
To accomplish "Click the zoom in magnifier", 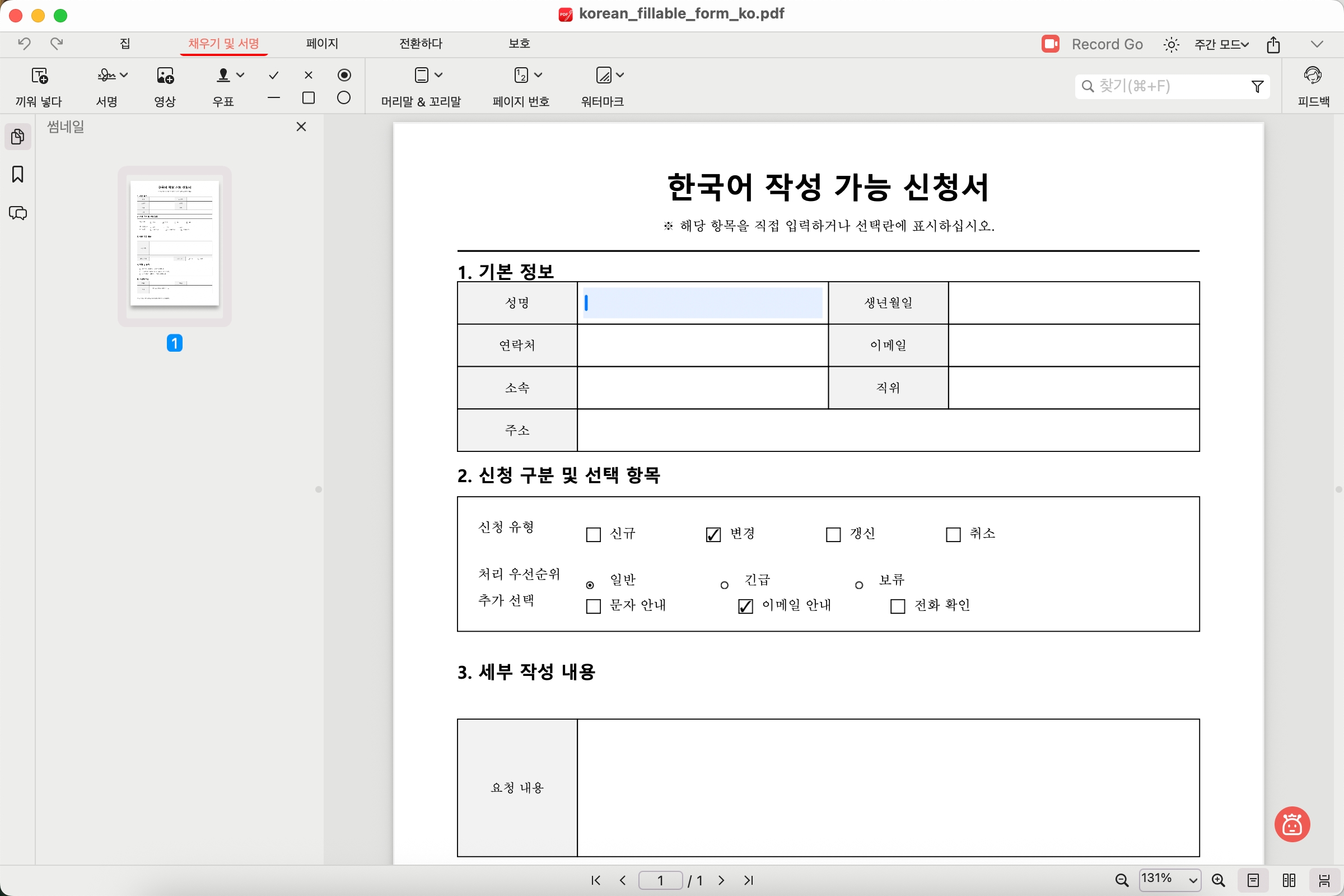I will [1219, 880].
